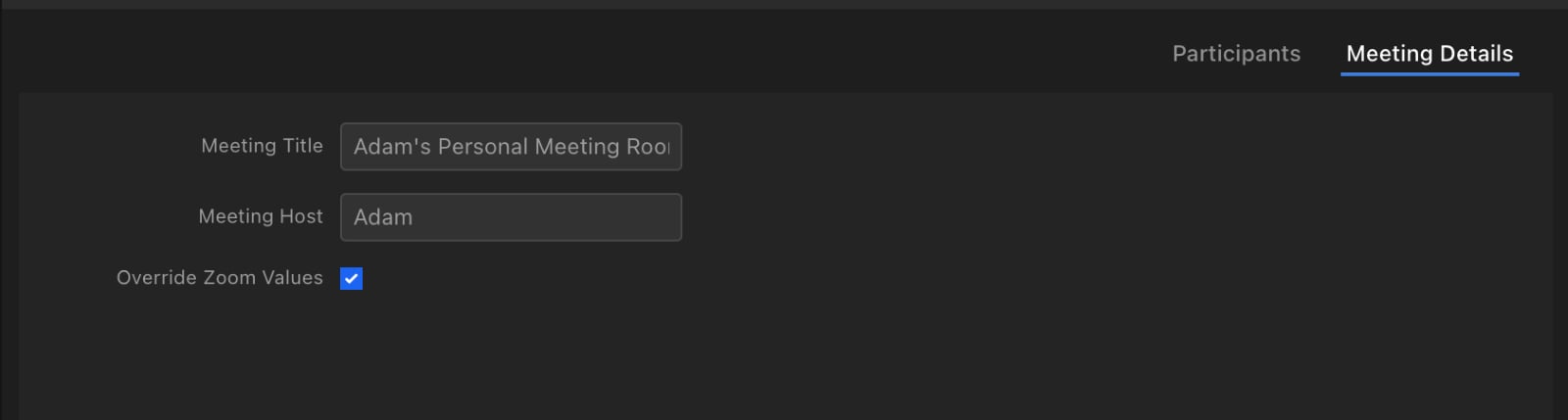
Task: Click the Meeting Host label text
Action: coord(261,216)
